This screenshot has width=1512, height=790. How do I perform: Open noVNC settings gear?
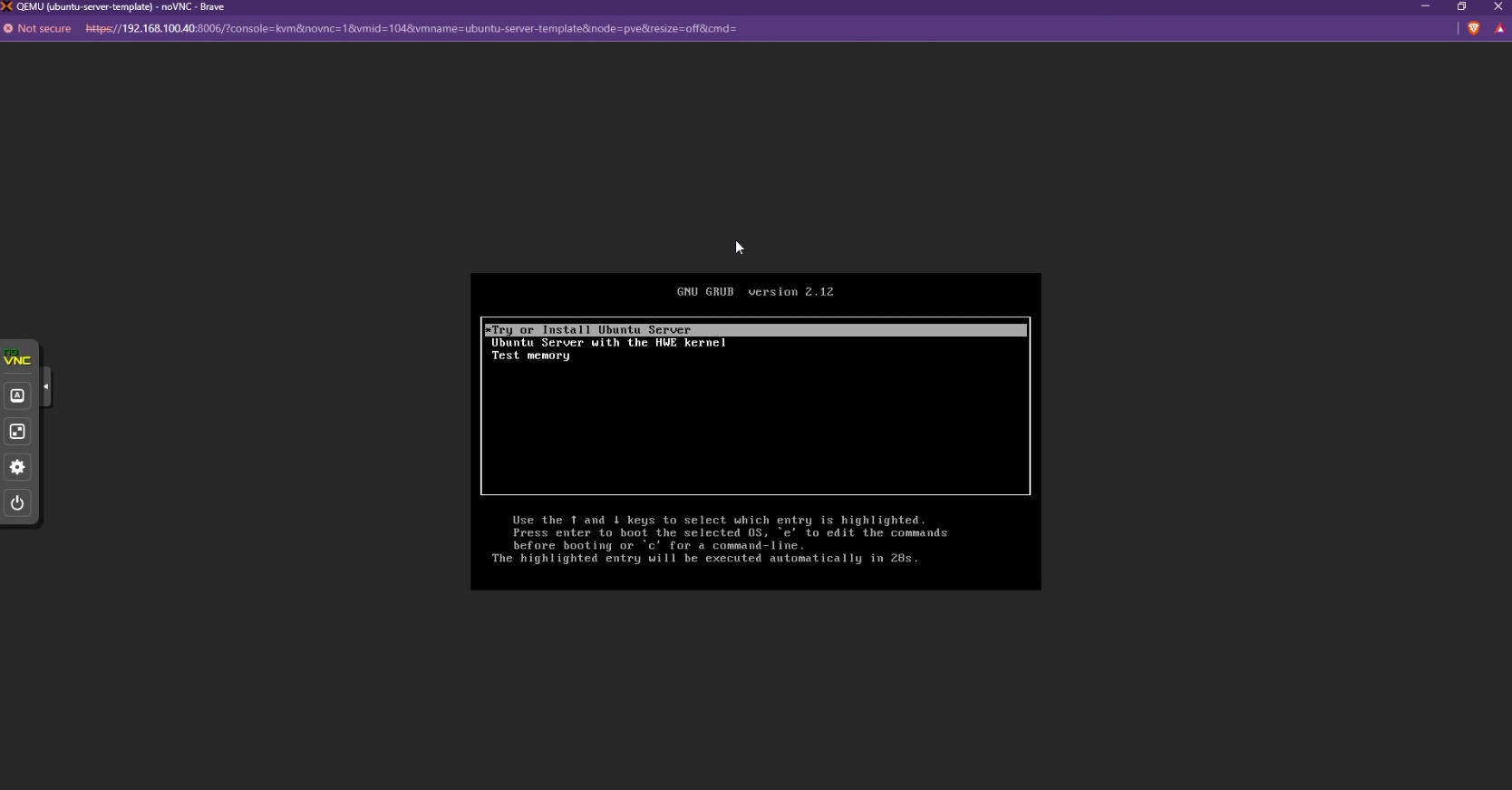[x=17, y=467]
